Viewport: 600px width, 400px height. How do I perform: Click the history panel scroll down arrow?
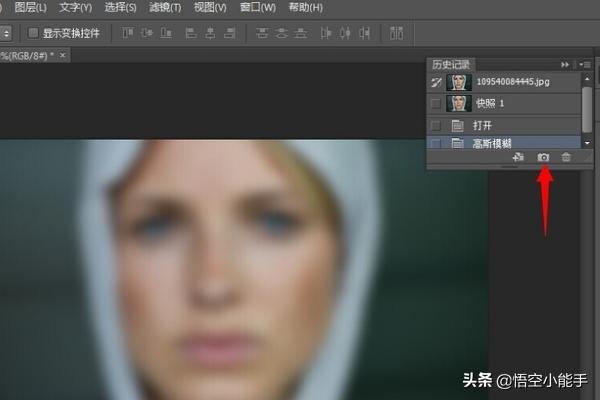pos(587,144)
